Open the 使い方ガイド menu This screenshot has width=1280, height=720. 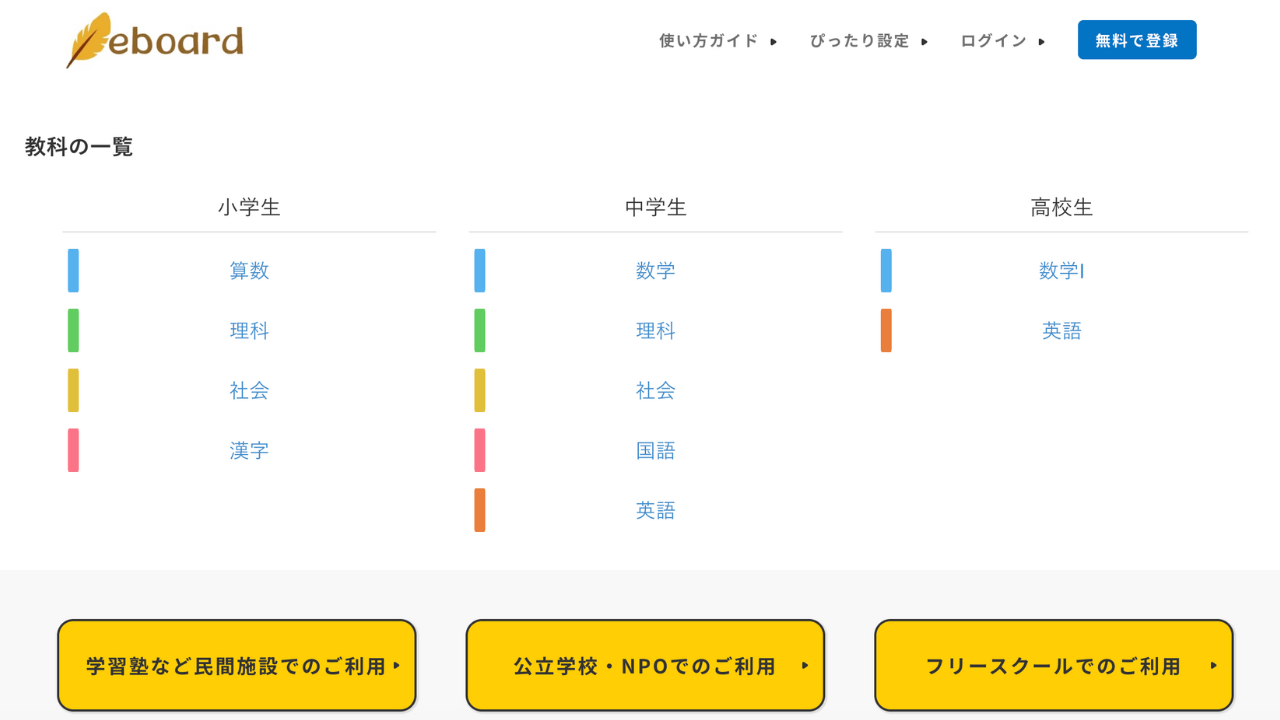click(709, 41)
